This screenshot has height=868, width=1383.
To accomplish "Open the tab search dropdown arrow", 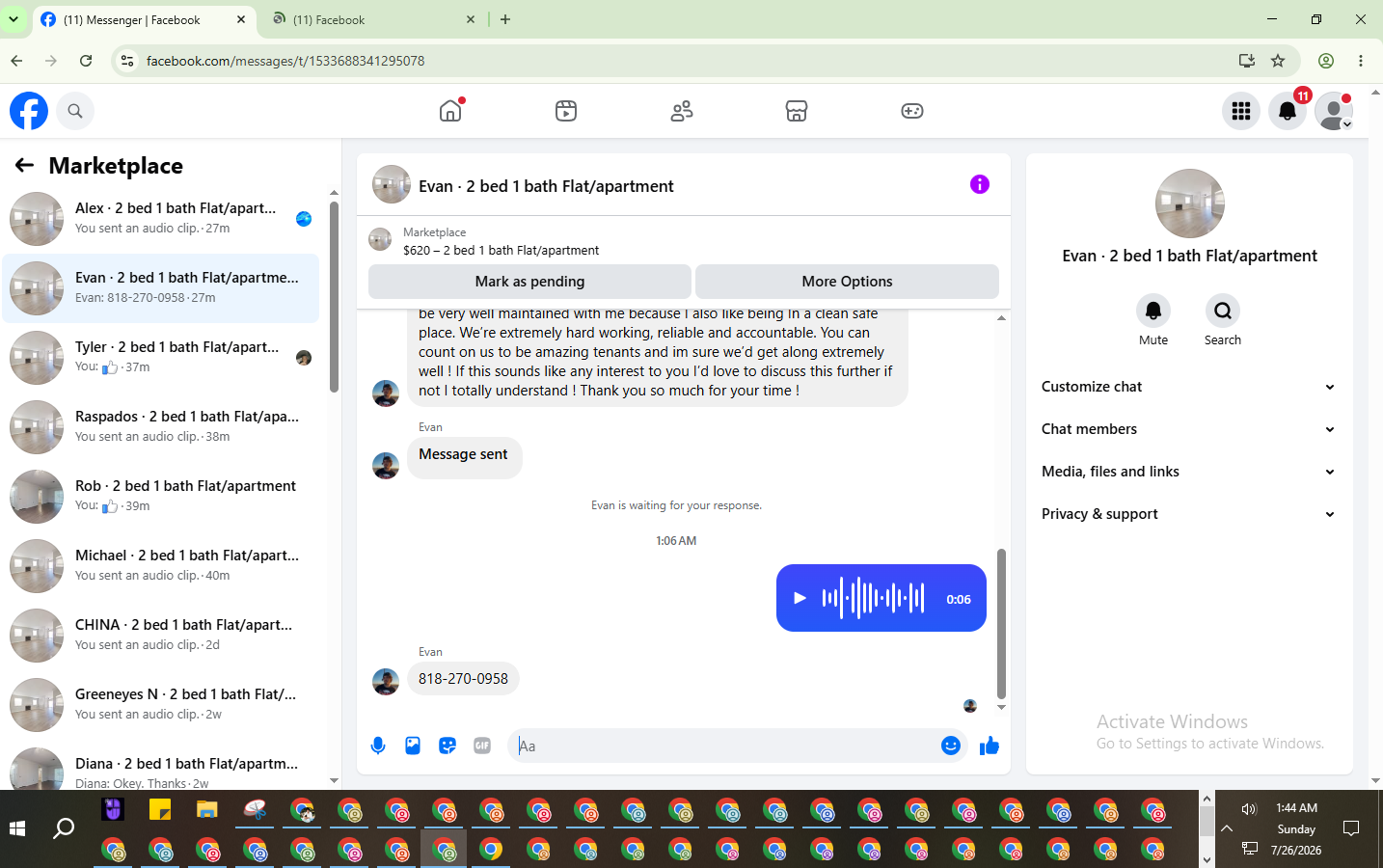I will [x=14, y=19].
